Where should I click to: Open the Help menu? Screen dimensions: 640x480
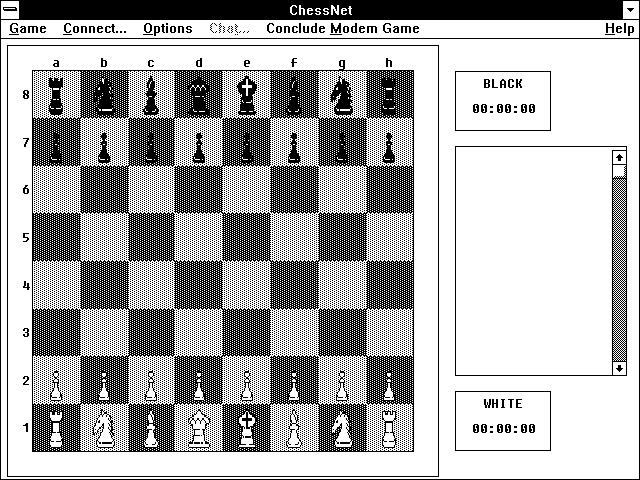coord(620,29)
